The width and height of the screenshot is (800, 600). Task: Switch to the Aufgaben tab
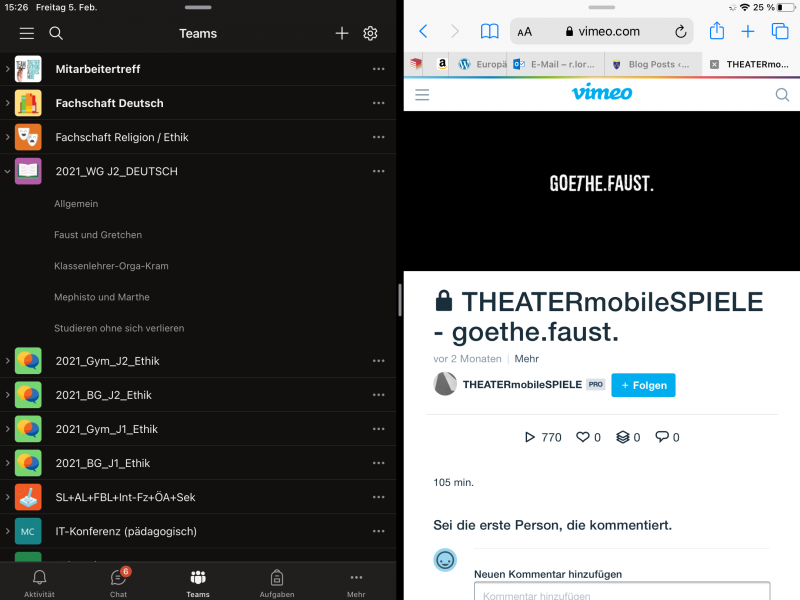point(277,583)
